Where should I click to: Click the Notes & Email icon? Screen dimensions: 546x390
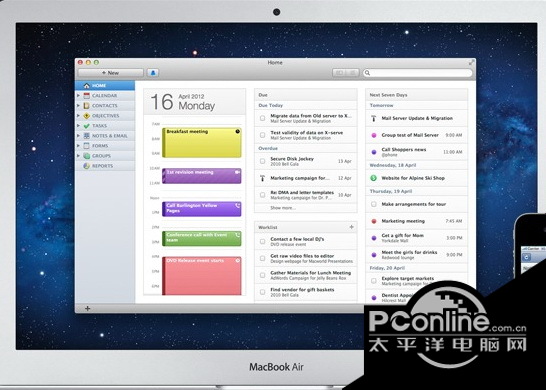coord(87,136)
